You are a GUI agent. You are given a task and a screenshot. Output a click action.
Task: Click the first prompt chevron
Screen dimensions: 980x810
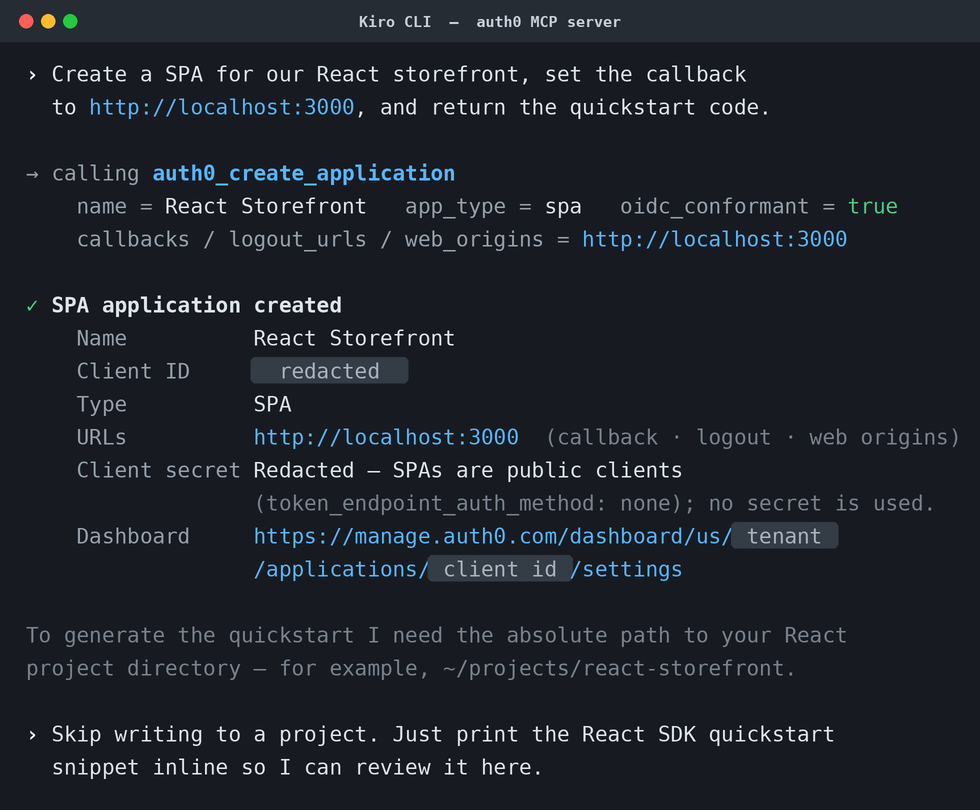click(32, 75)
